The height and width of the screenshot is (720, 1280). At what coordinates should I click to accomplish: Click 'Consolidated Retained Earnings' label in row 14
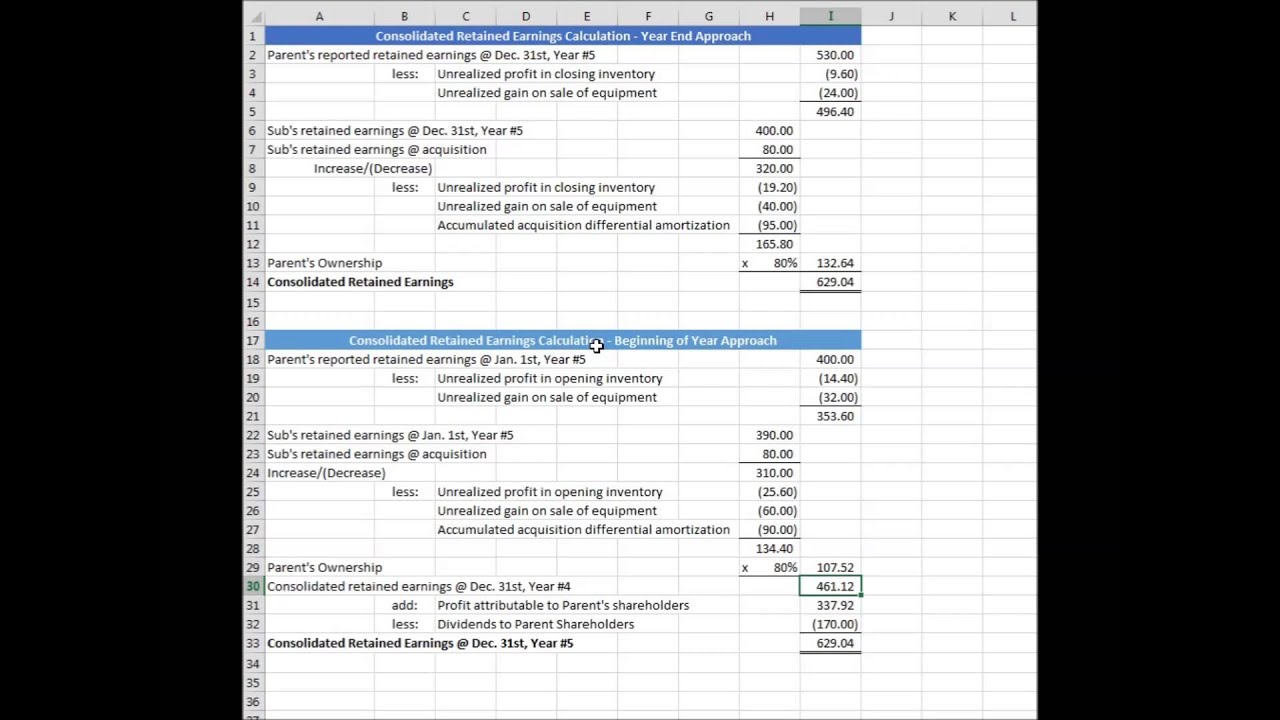pyautogui.click(x=360, y=282)
